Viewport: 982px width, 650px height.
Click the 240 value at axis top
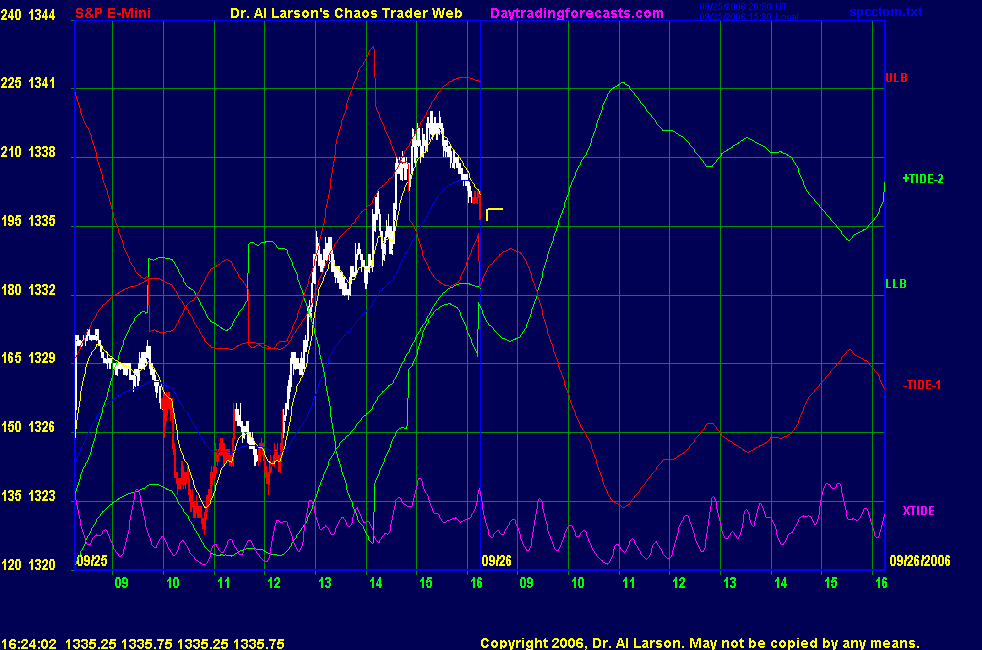pos(12,13)
